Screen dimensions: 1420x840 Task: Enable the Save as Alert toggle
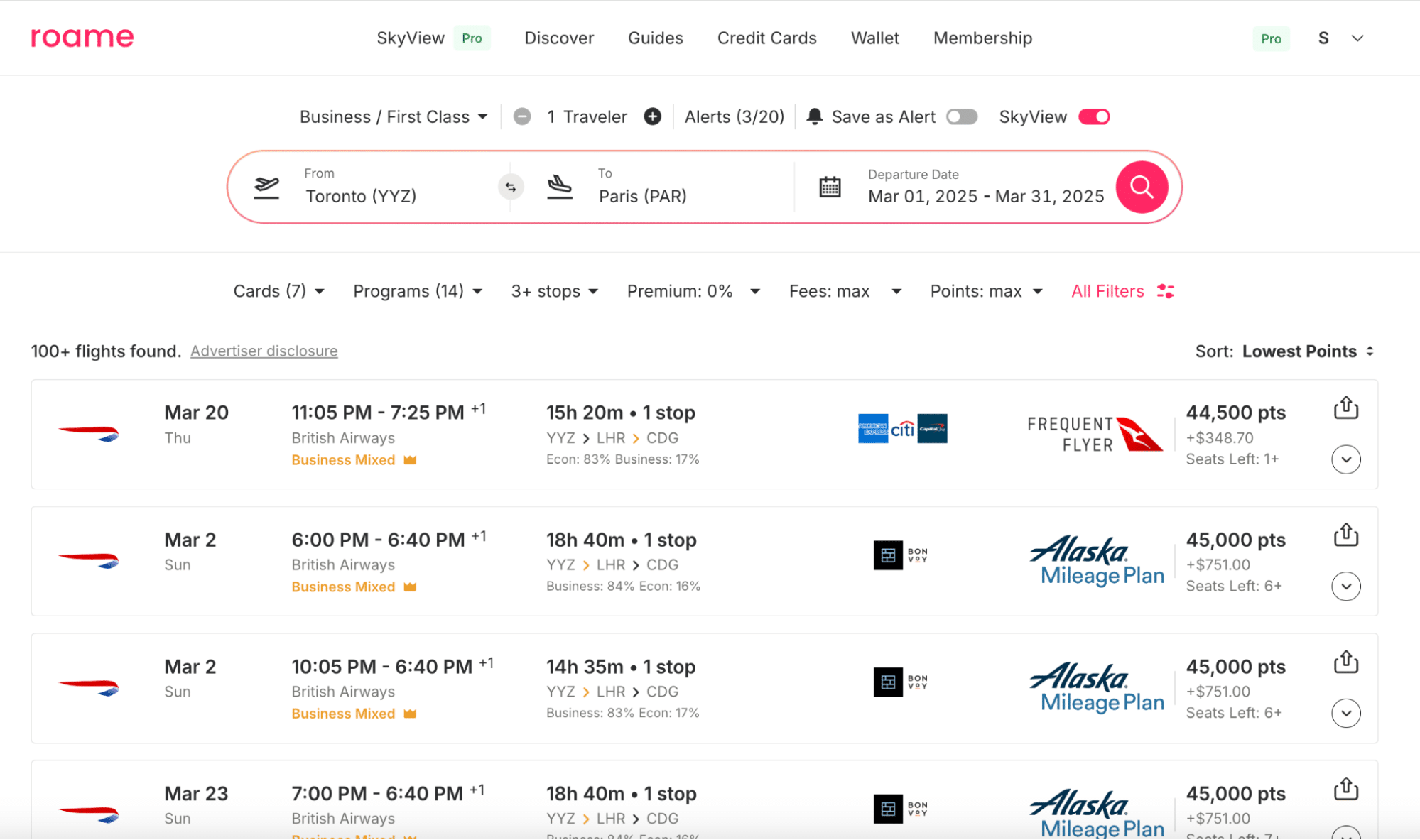tap(962, 116)
